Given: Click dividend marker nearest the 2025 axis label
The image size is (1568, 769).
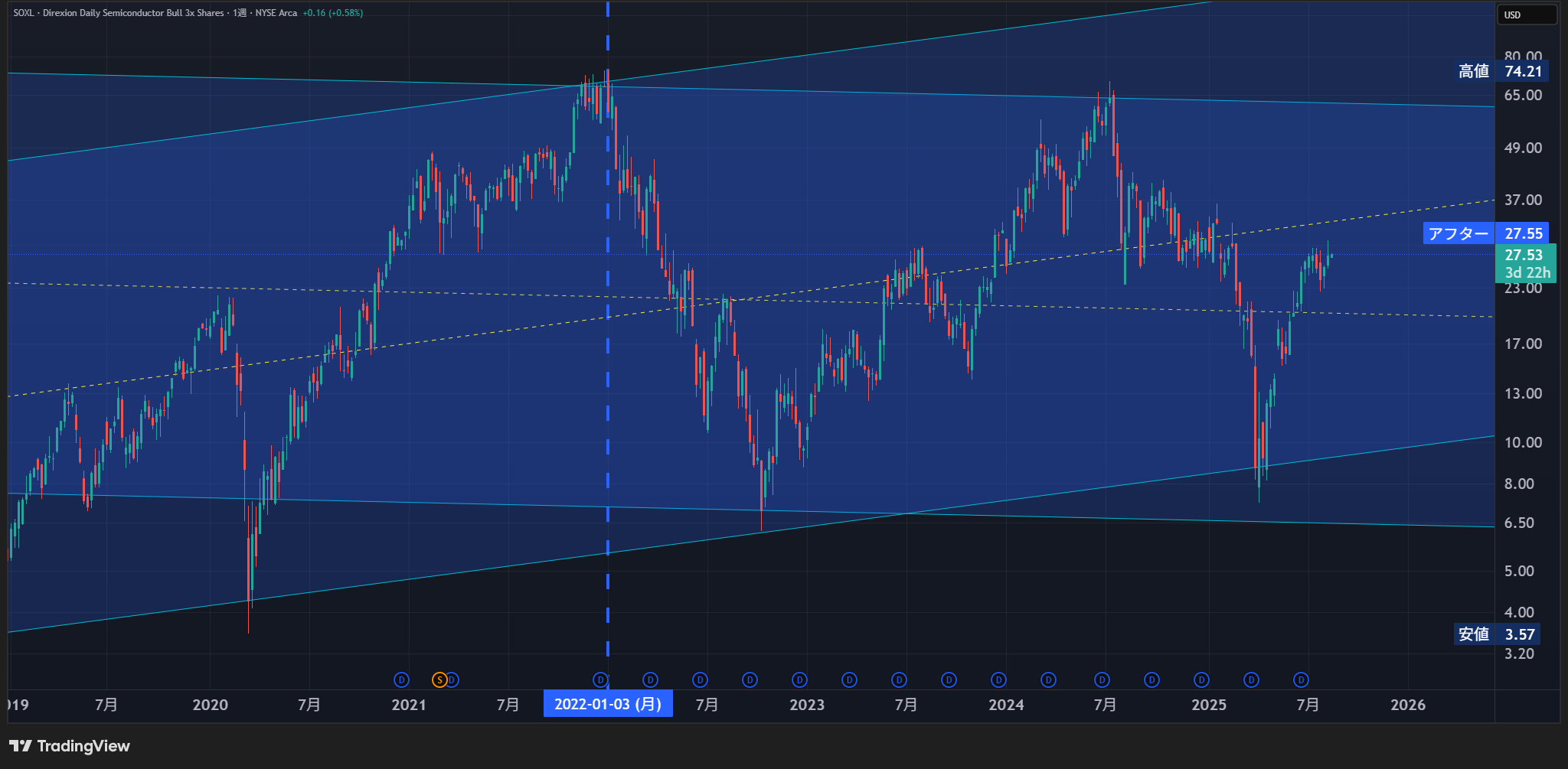Looking at the screenshot, I should [1201, 679].
